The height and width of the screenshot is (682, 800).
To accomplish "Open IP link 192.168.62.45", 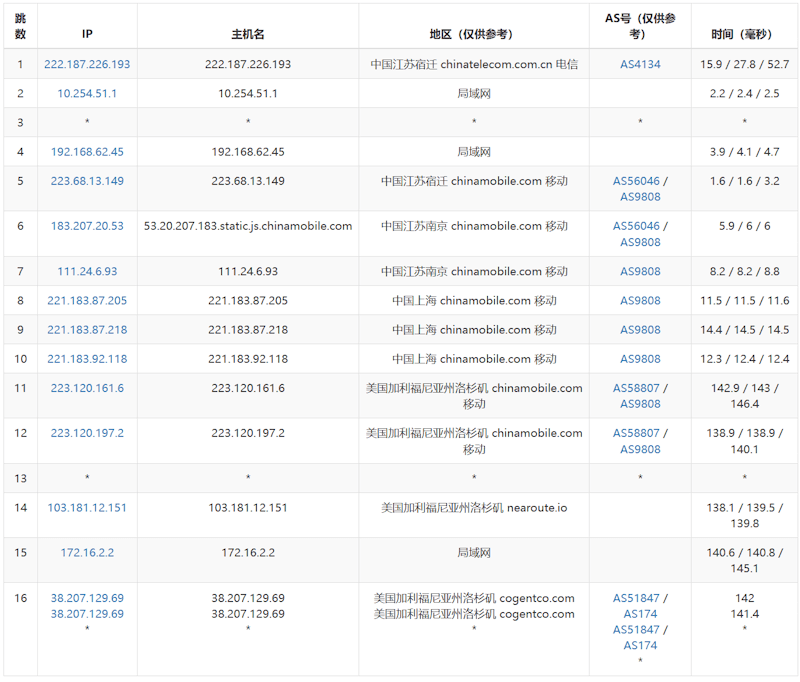I will 87,151.
